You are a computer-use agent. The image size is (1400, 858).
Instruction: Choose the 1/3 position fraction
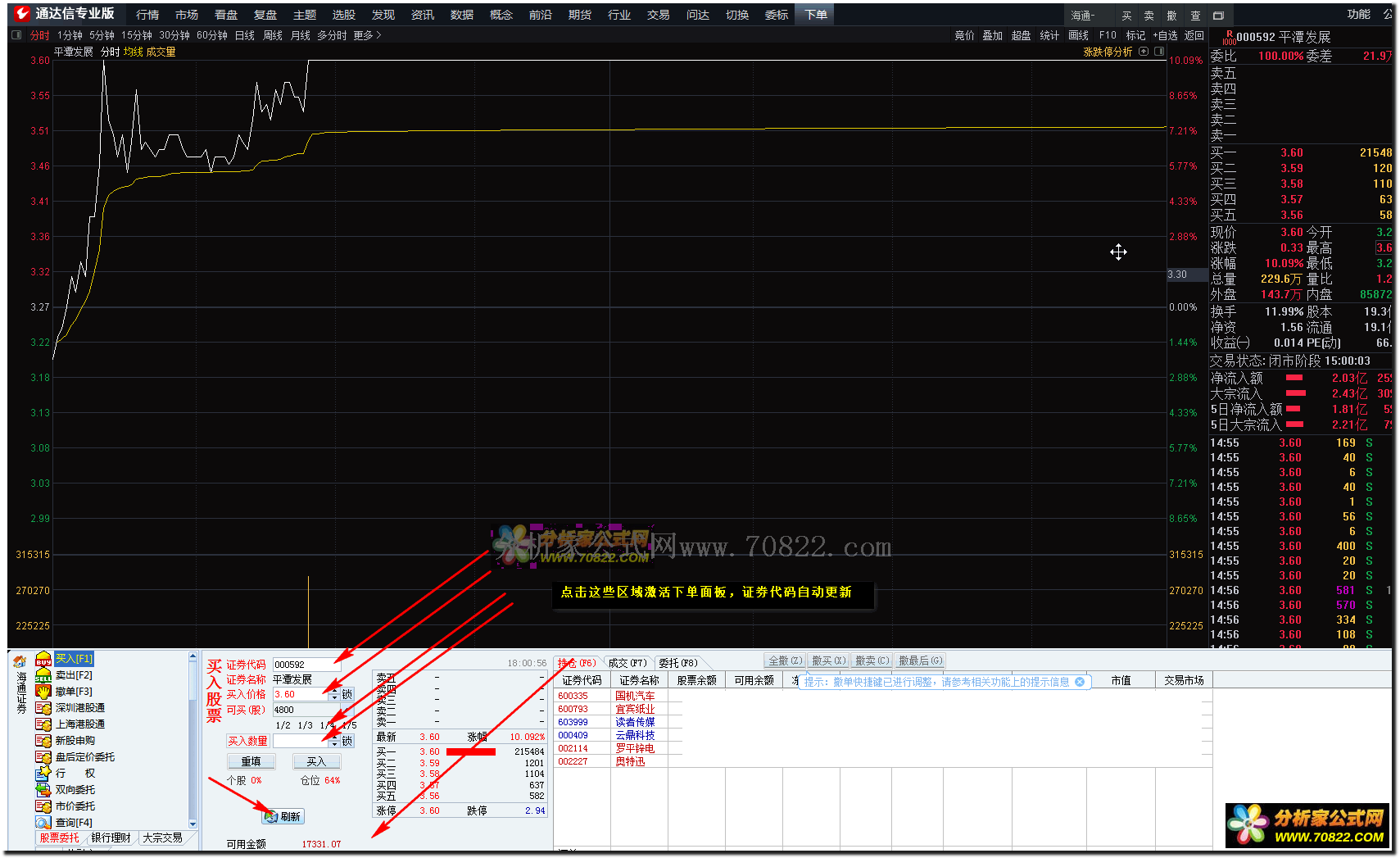[x=306, y=725]
